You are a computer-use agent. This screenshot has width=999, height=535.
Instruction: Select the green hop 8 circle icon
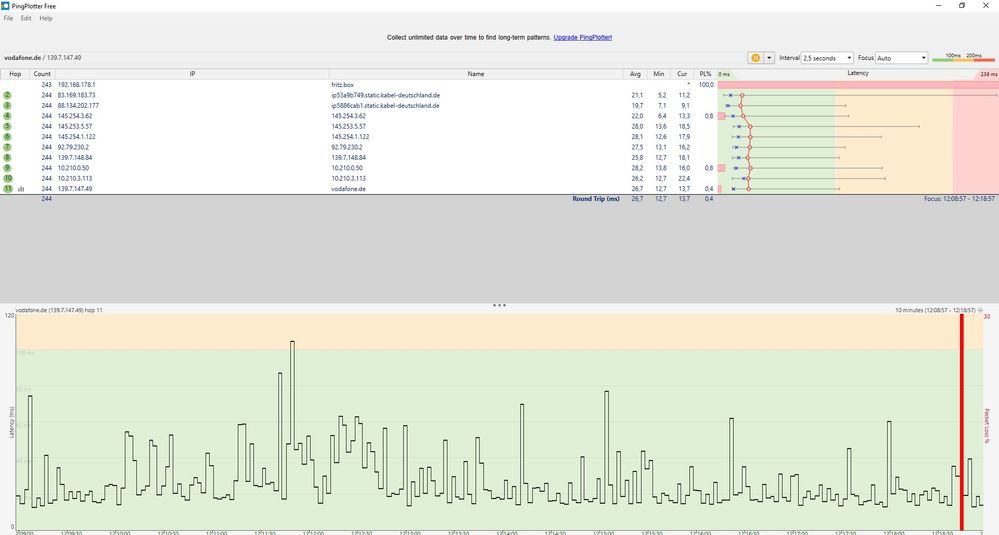[8, 157]
